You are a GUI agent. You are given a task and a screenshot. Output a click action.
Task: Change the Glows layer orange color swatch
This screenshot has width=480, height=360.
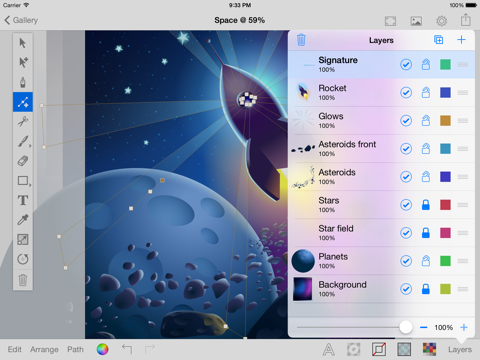tap(445, 120)
